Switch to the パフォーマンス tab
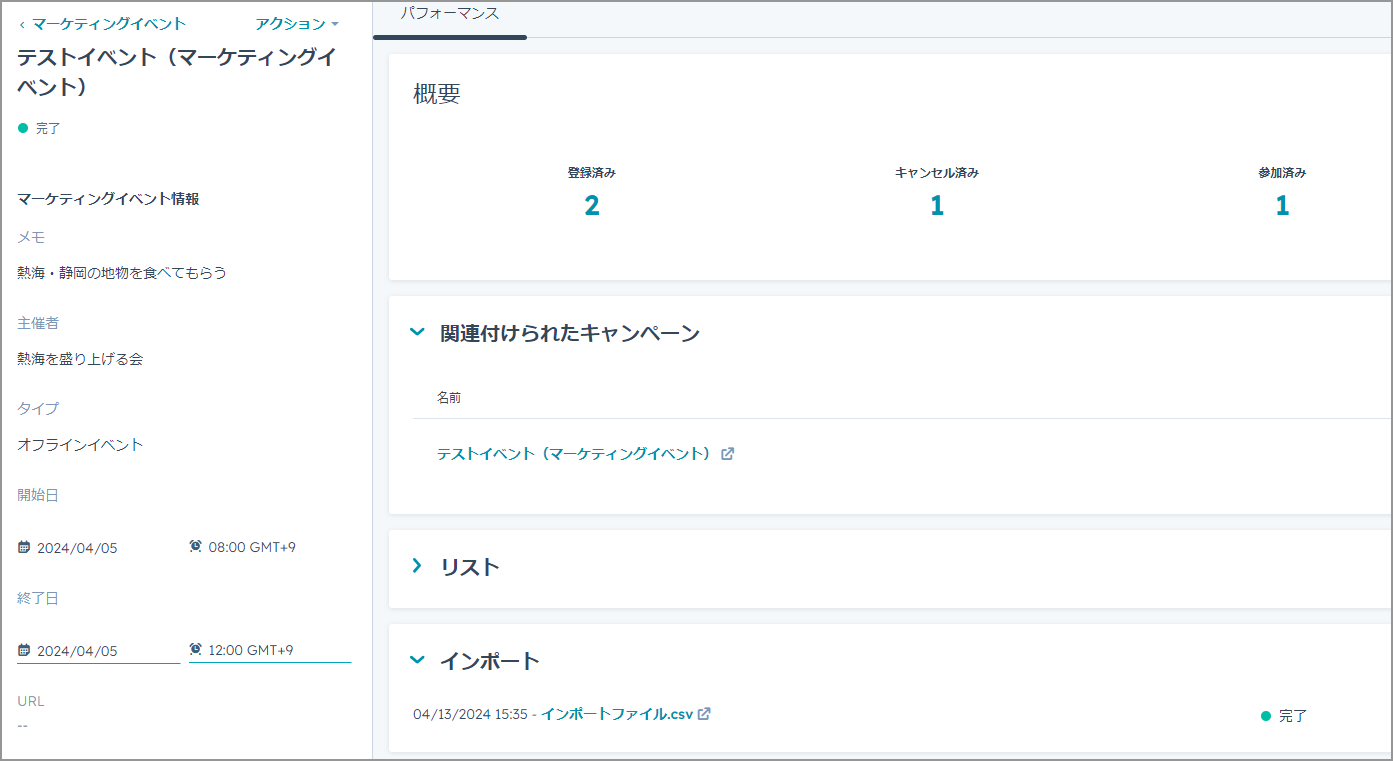Viewport: 1393px width, 761px height. (x=449, y=15)
